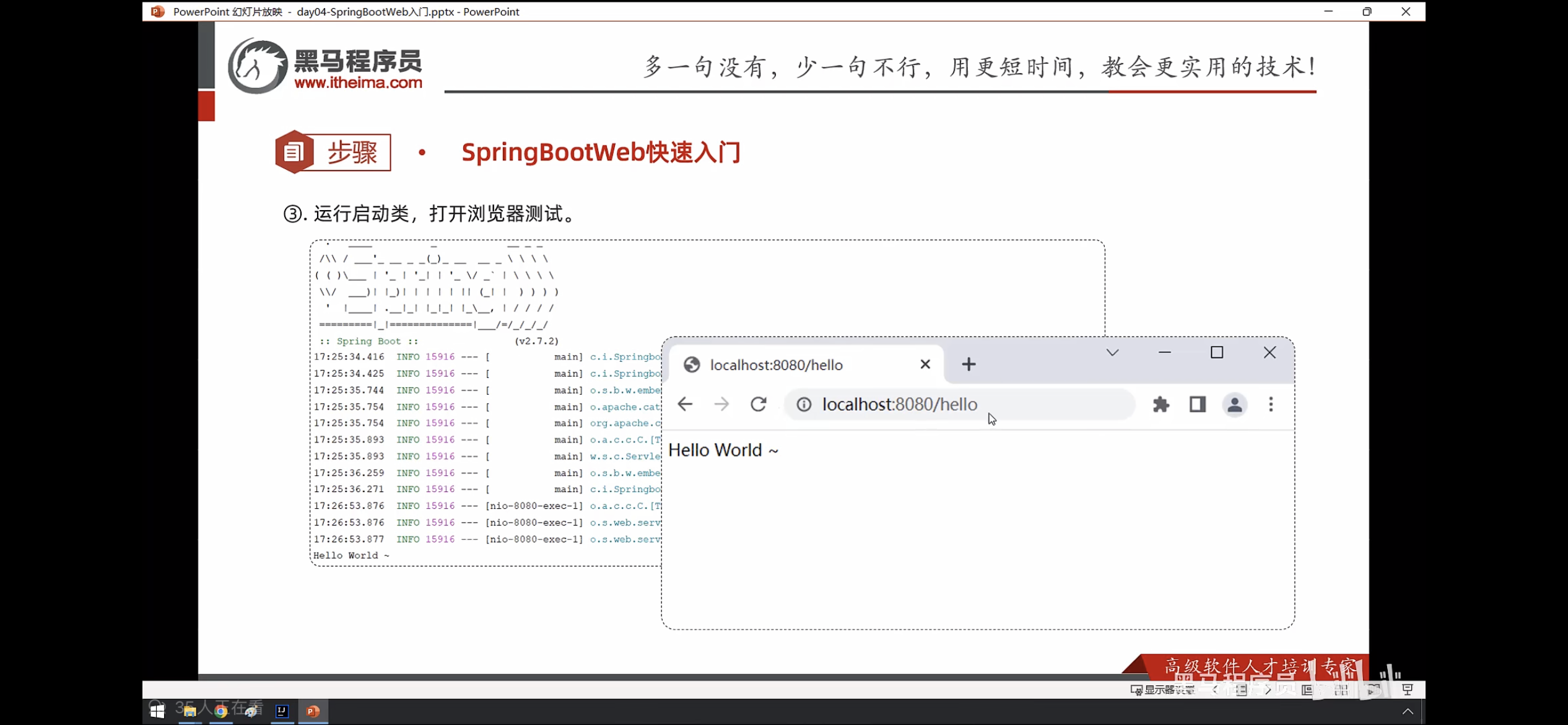The width and height of the screenshot is (1568, 725).
Task: Click the o.apache.cat log entry at 17:25:35.754
Action: pos(625,407)
